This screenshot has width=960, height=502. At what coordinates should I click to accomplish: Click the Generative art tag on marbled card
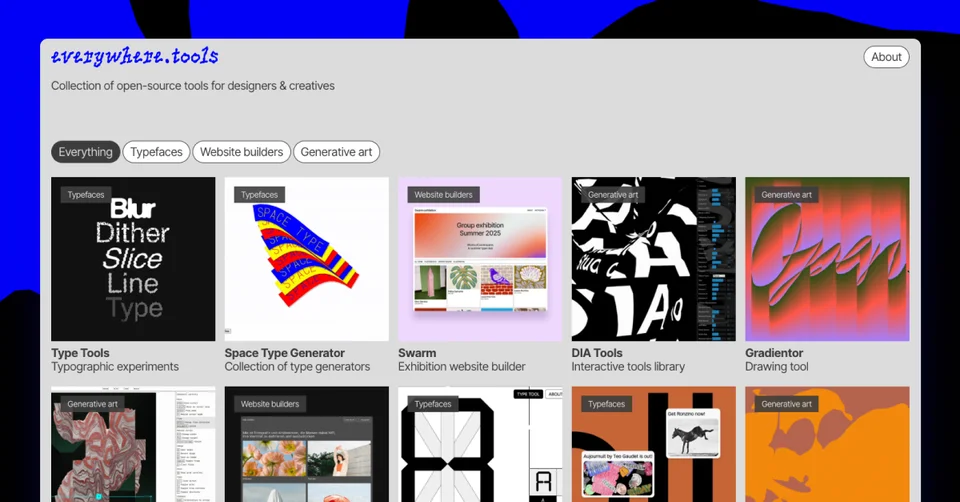click(92, 404)
